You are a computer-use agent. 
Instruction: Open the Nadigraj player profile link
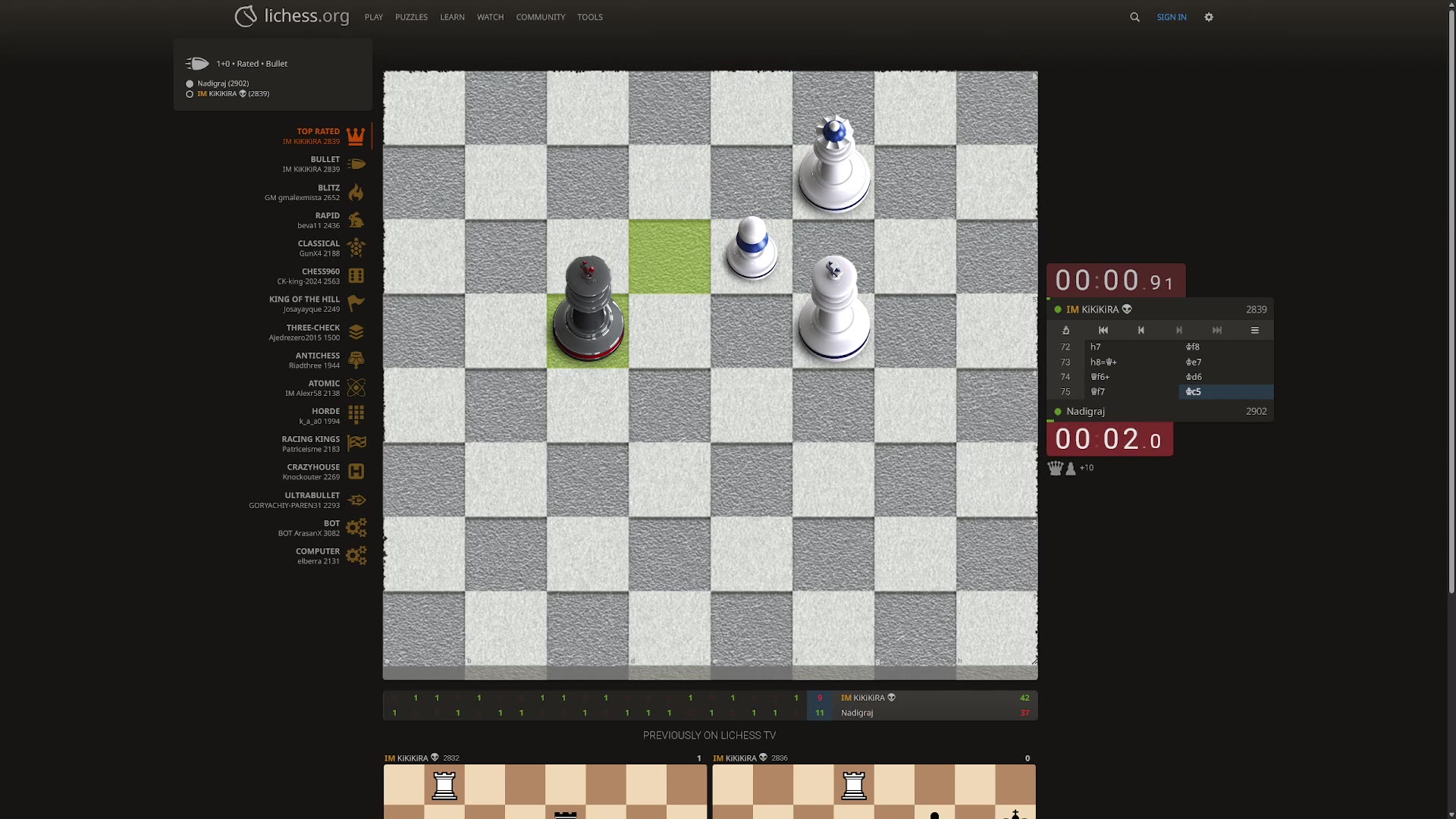tap(1085, 411)
